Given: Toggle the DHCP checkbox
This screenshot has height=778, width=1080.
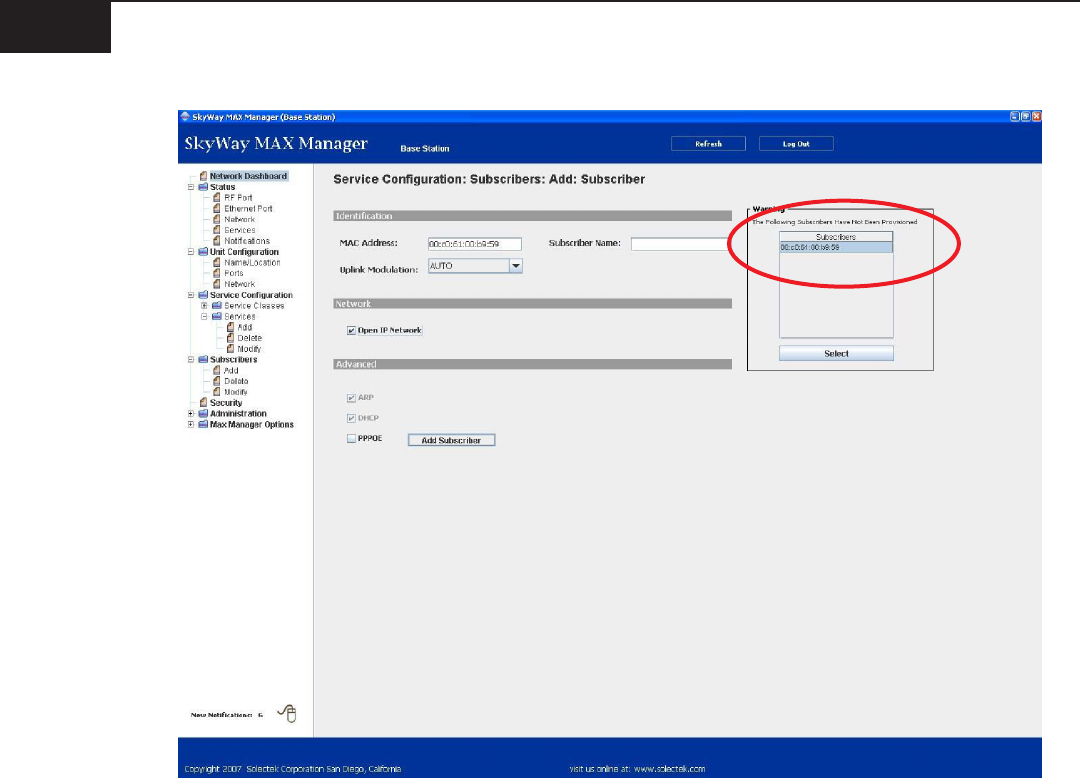Looking at the screenshot, I should [351, 418].
